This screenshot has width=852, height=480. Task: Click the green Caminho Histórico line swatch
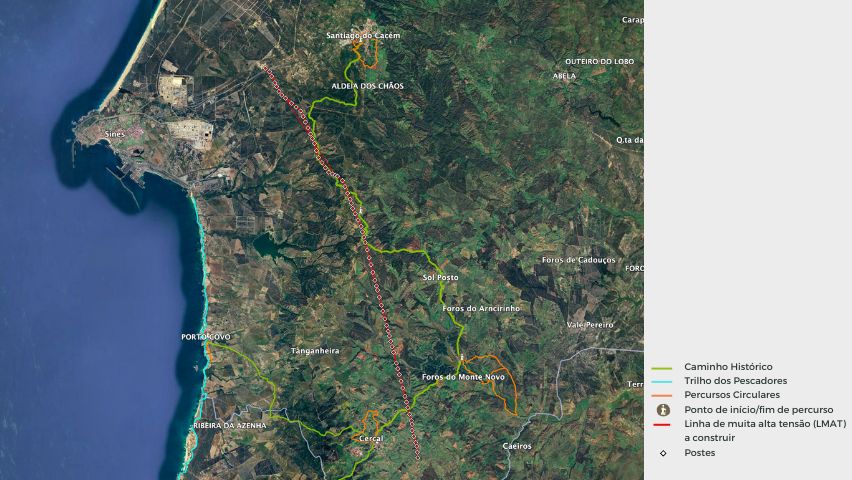click(661, 368)
